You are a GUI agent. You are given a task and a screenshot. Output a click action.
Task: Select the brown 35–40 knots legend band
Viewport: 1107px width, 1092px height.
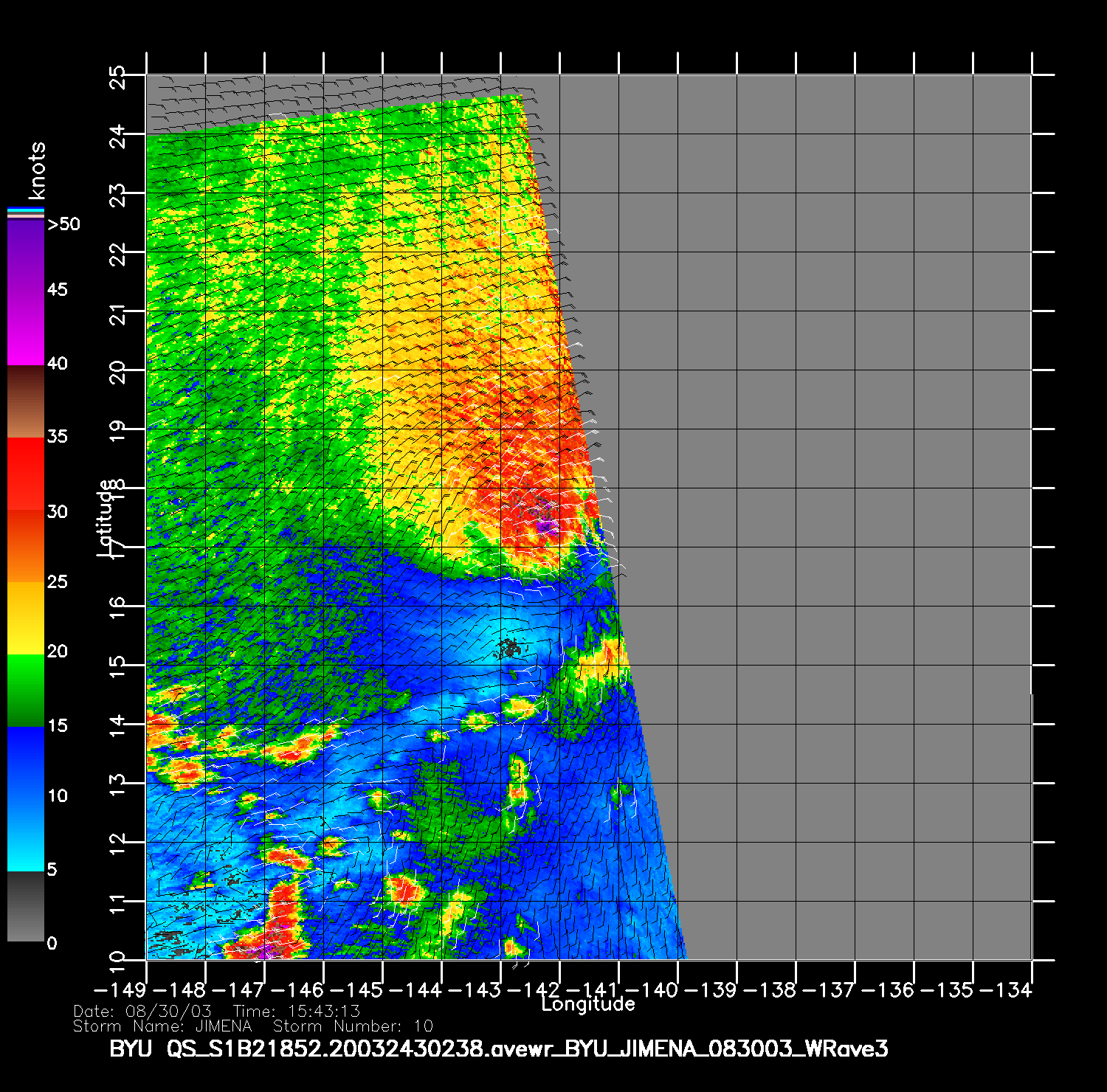coord(26,402)
